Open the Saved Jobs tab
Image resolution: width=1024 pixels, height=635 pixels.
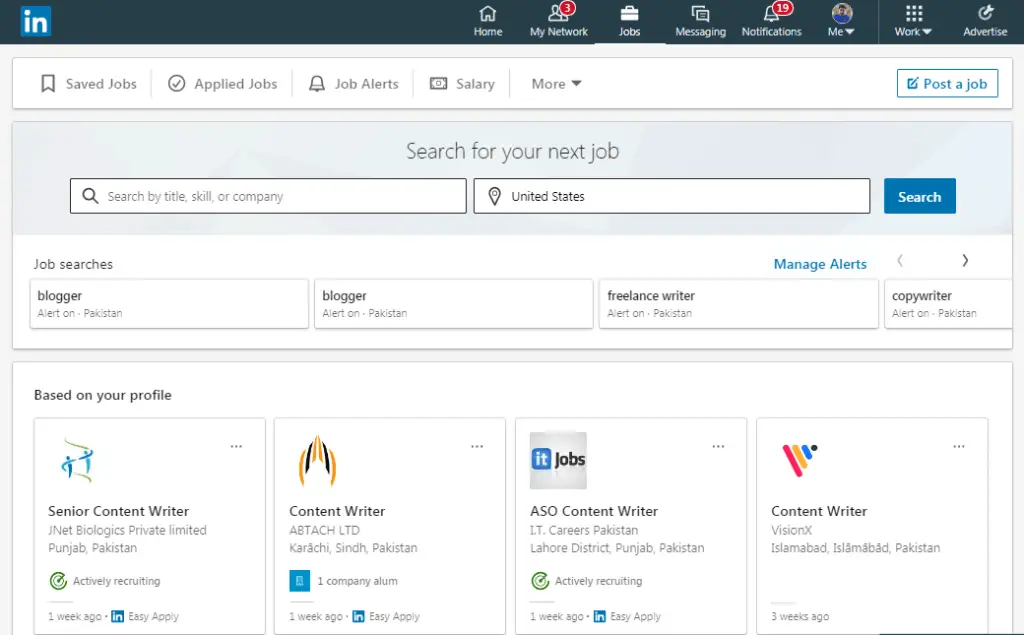[x=89, y=84]
